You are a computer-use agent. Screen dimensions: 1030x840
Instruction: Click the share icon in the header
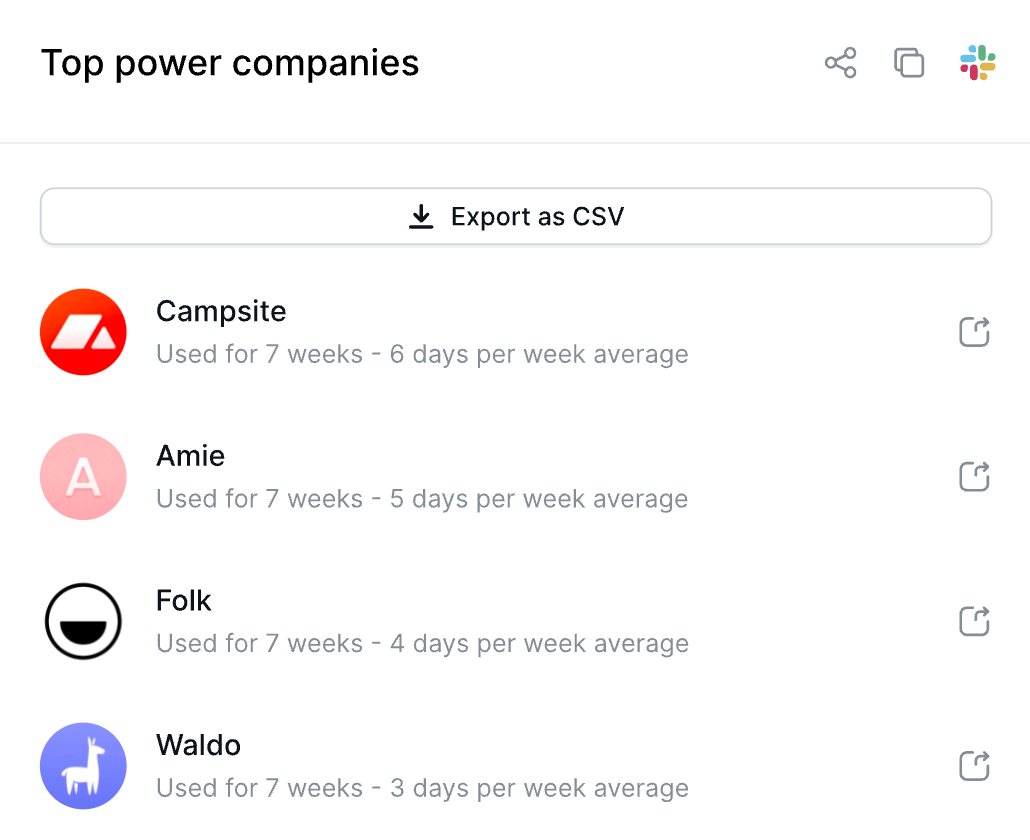(840, 63)
